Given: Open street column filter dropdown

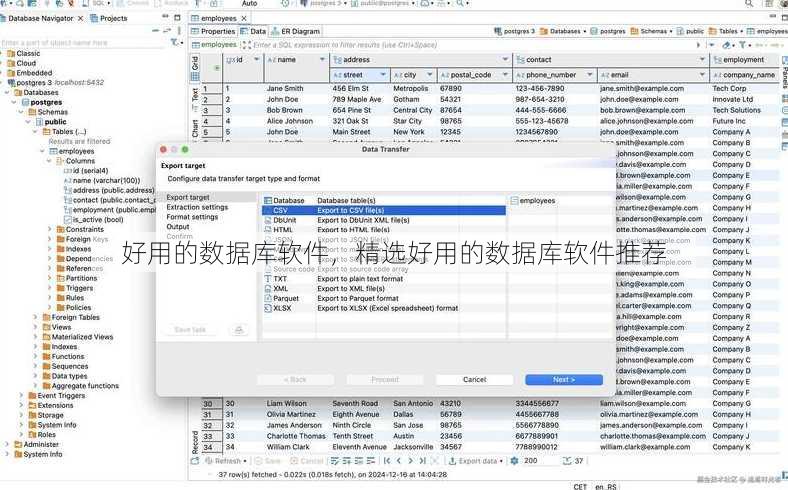Looking at the screenshot, I should (383, 75).
